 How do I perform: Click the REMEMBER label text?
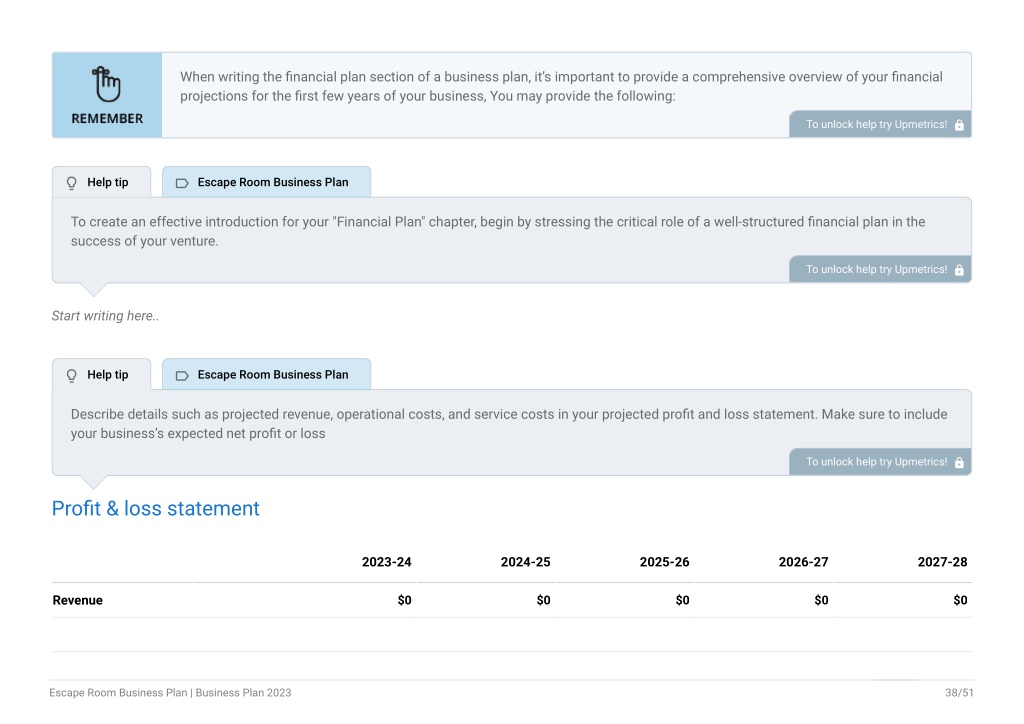point(107,119)
